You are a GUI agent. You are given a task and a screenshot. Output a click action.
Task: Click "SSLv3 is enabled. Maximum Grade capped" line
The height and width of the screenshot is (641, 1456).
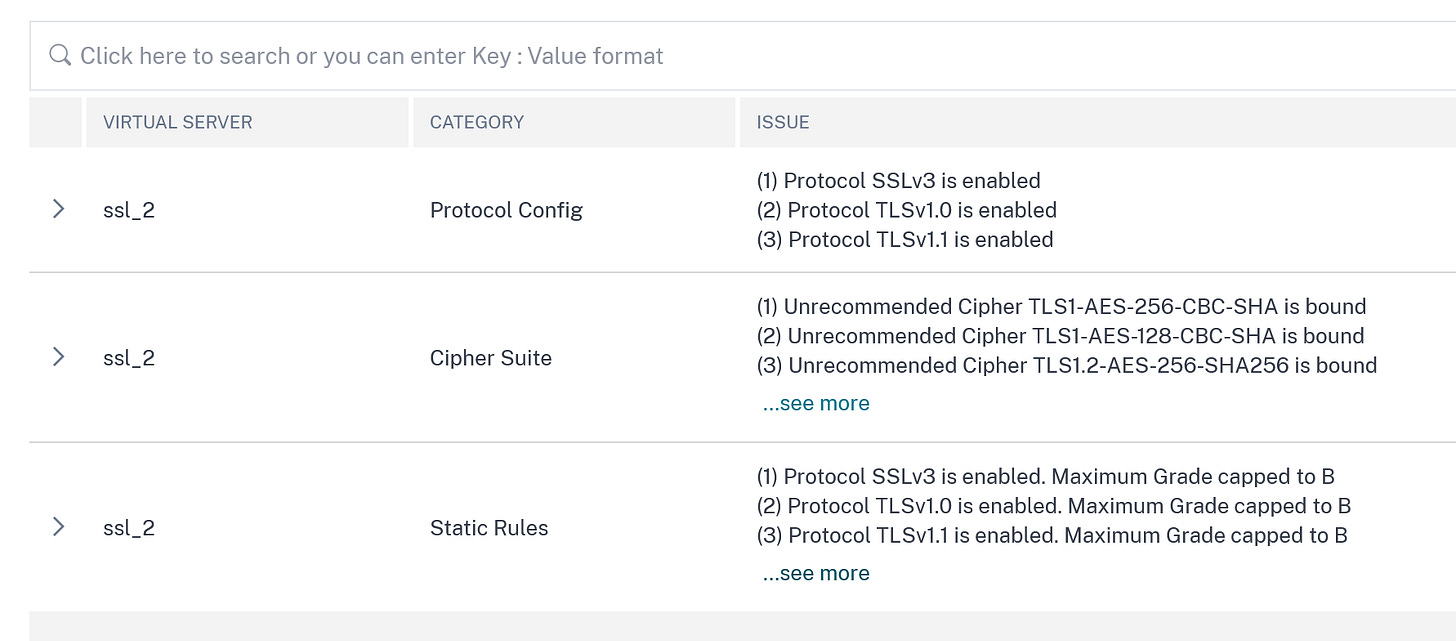coord(1046,476)
